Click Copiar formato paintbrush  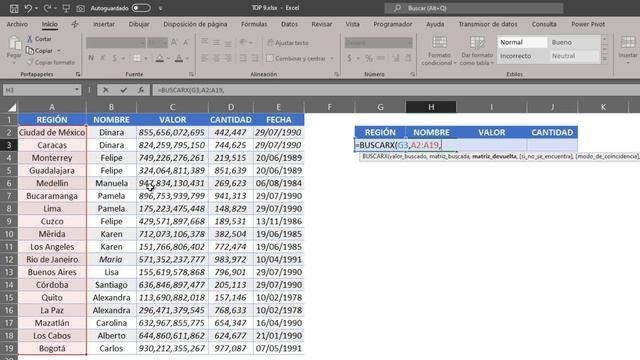point(51,62)
